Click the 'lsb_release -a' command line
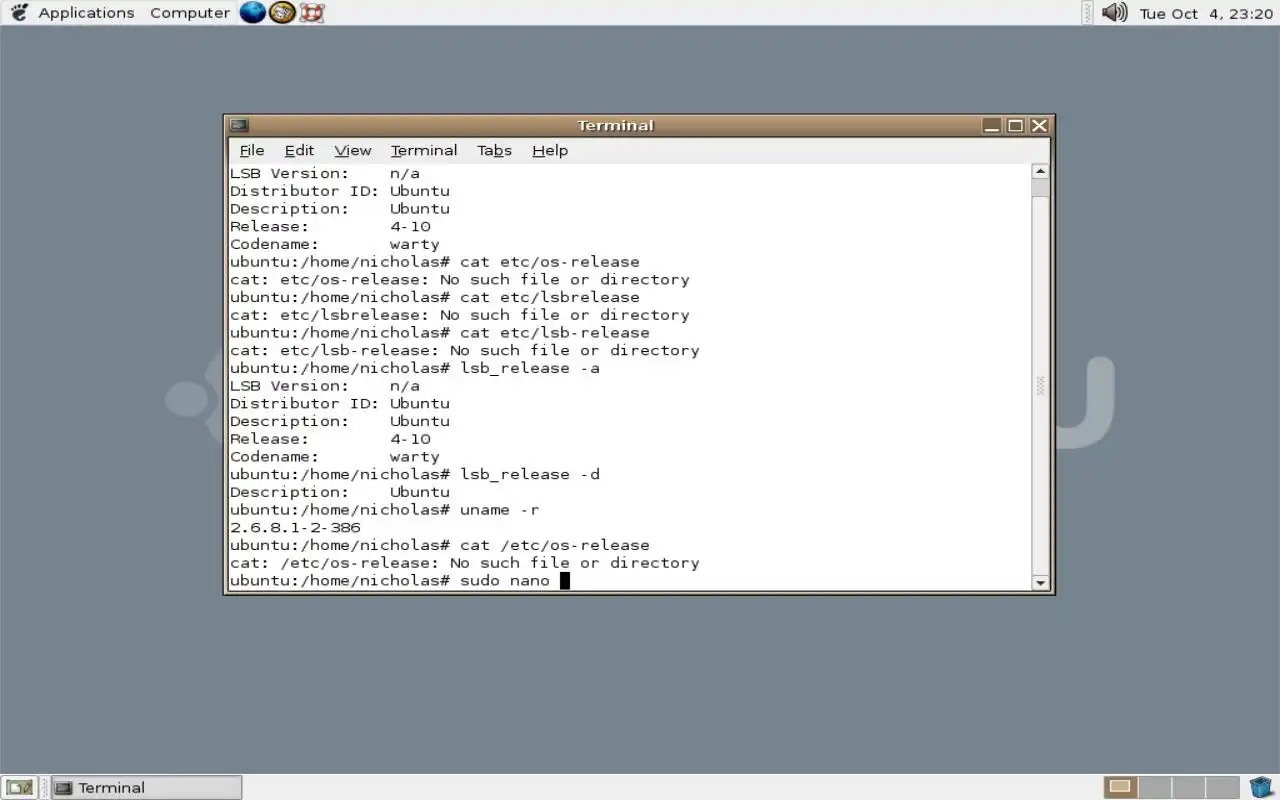Viewport: 1280px width, 800px height. 415,368
